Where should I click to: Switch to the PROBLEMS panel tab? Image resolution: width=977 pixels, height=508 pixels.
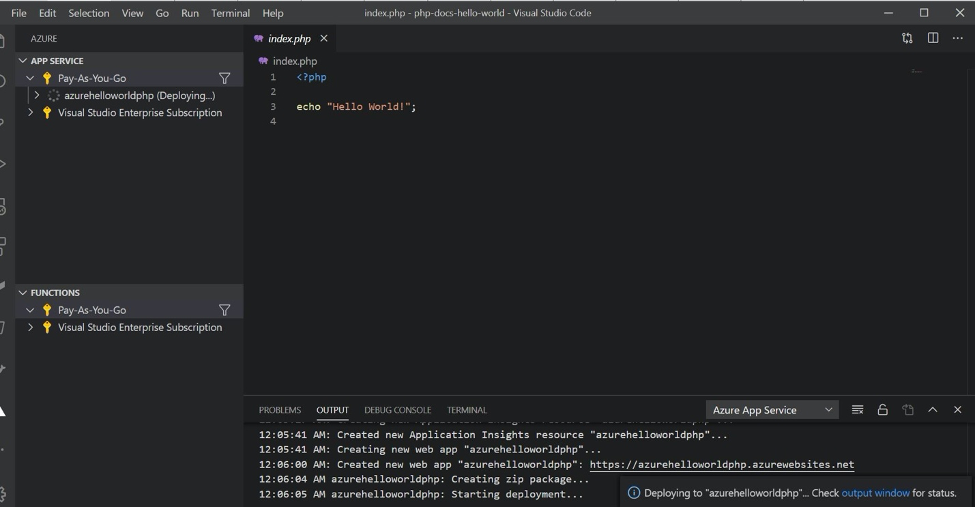point(280,410)
